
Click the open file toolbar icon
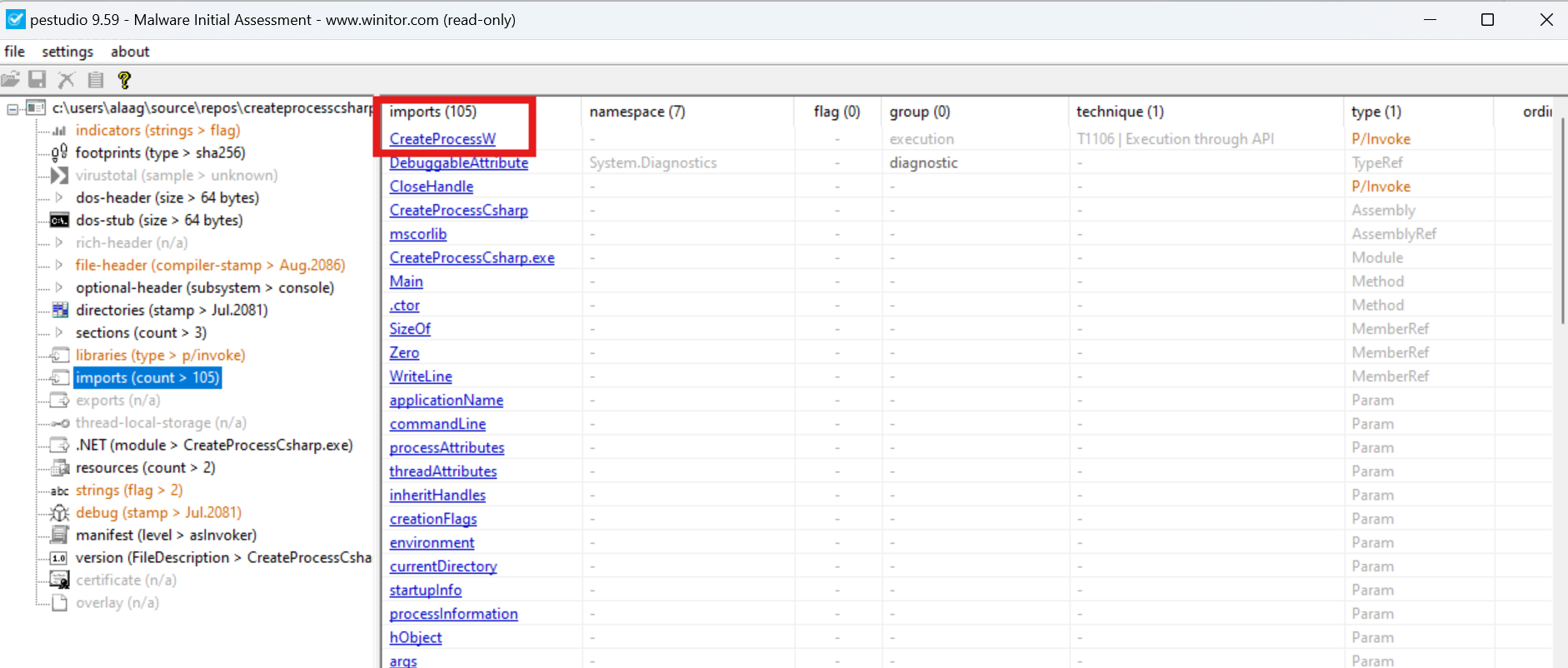10,80
